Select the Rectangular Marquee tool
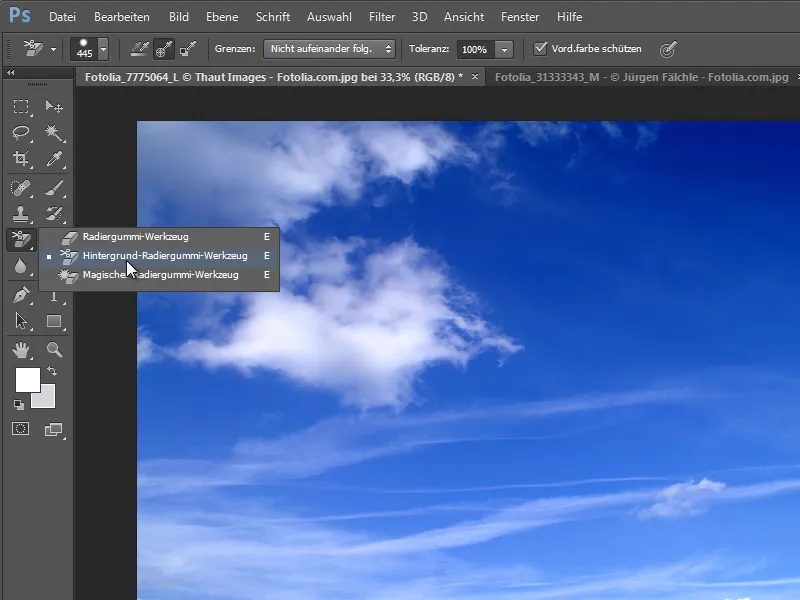This screenshot has height=600, width=800. [x=21, y=106]
